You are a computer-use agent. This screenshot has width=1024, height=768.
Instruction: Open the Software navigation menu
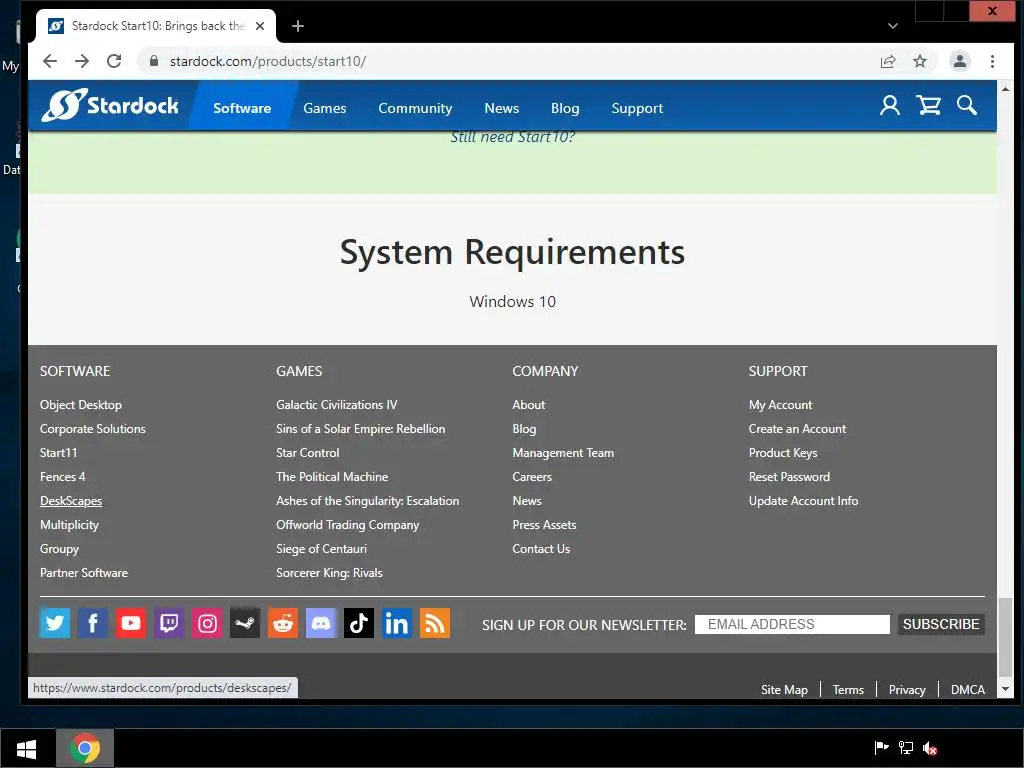pyautogui.click(x=242, y=108)
